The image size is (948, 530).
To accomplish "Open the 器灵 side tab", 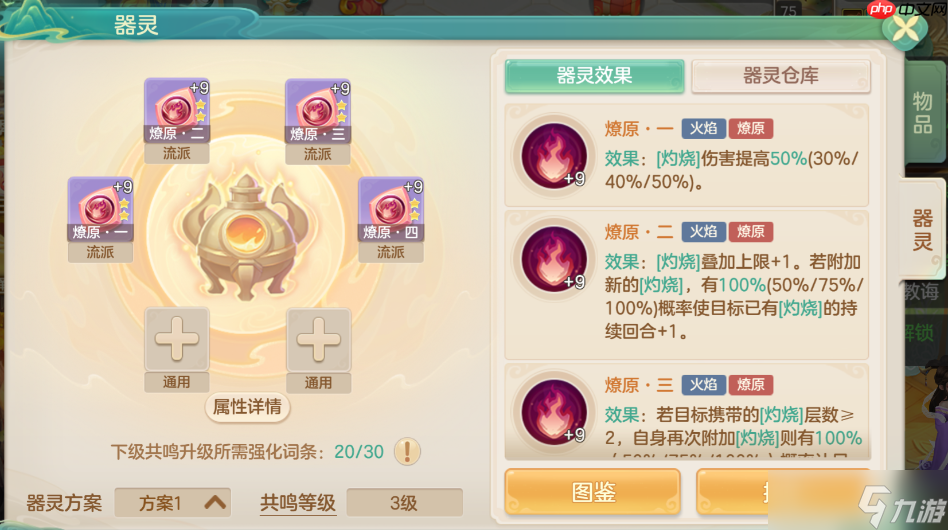I will pos(923,230).
